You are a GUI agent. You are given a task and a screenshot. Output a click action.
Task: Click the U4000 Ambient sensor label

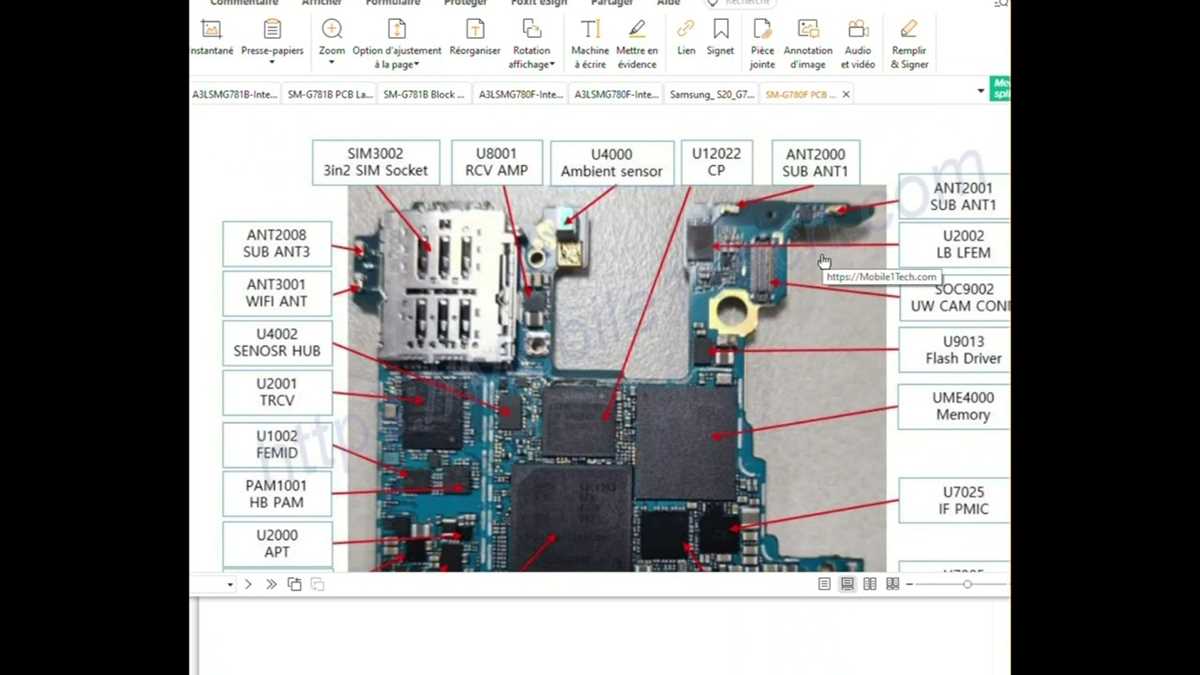pyautogui.click(x=612, y=163)
